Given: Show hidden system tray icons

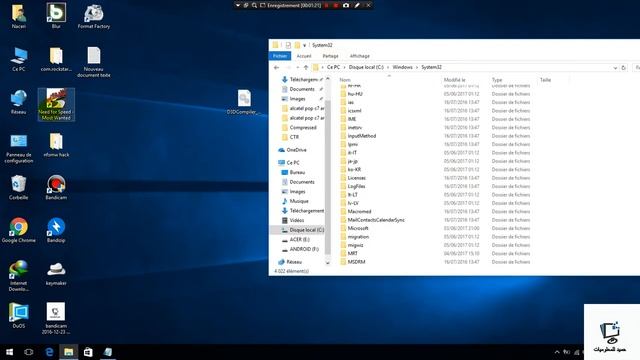Looking at the screenshot, I should tap(557, 352).
